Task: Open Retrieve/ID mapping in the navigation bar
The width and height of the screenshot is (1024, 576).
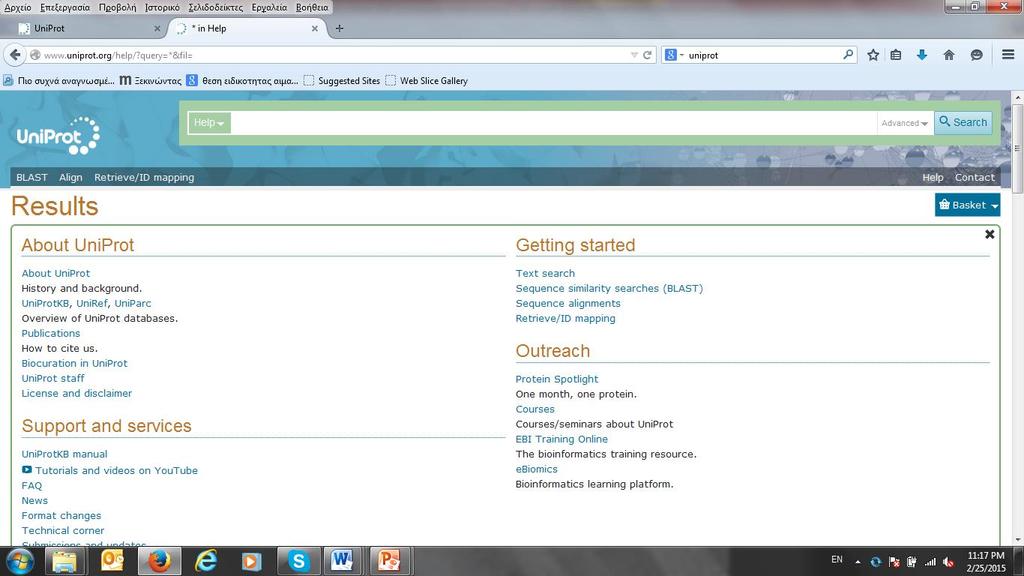Action: click(144, 177)
